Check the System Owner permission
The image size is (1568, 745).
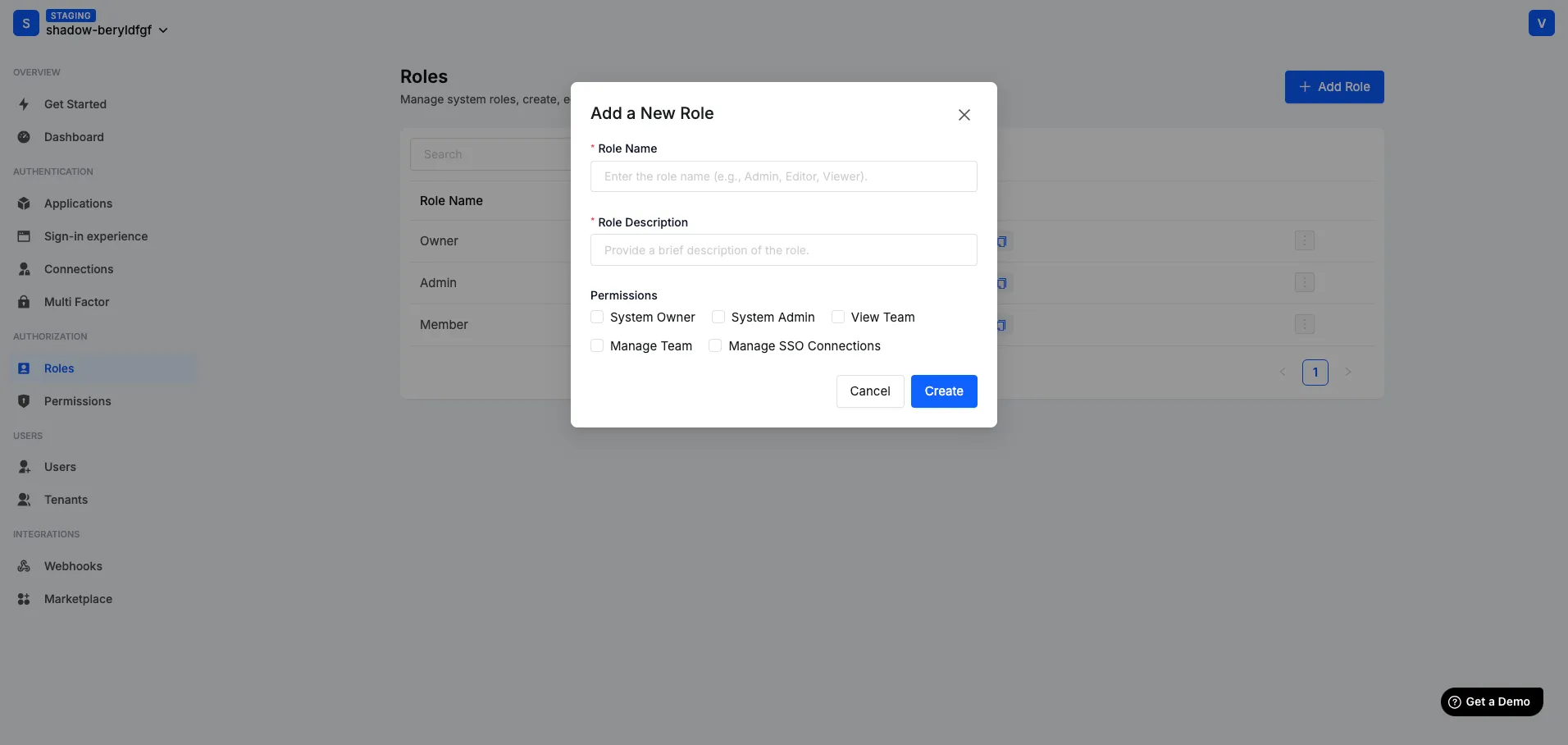coord(596,317)
